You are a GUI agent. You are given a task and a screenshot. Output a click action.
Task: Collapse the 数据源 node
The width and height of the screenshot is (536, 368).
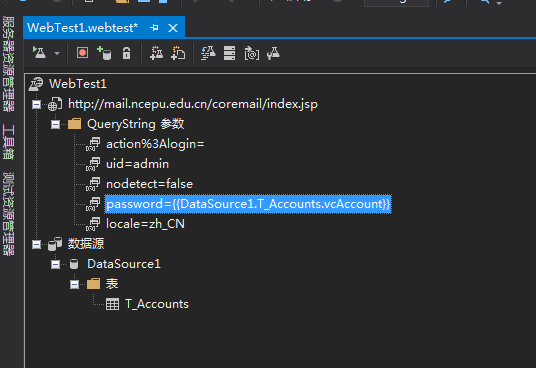(36, 244)
